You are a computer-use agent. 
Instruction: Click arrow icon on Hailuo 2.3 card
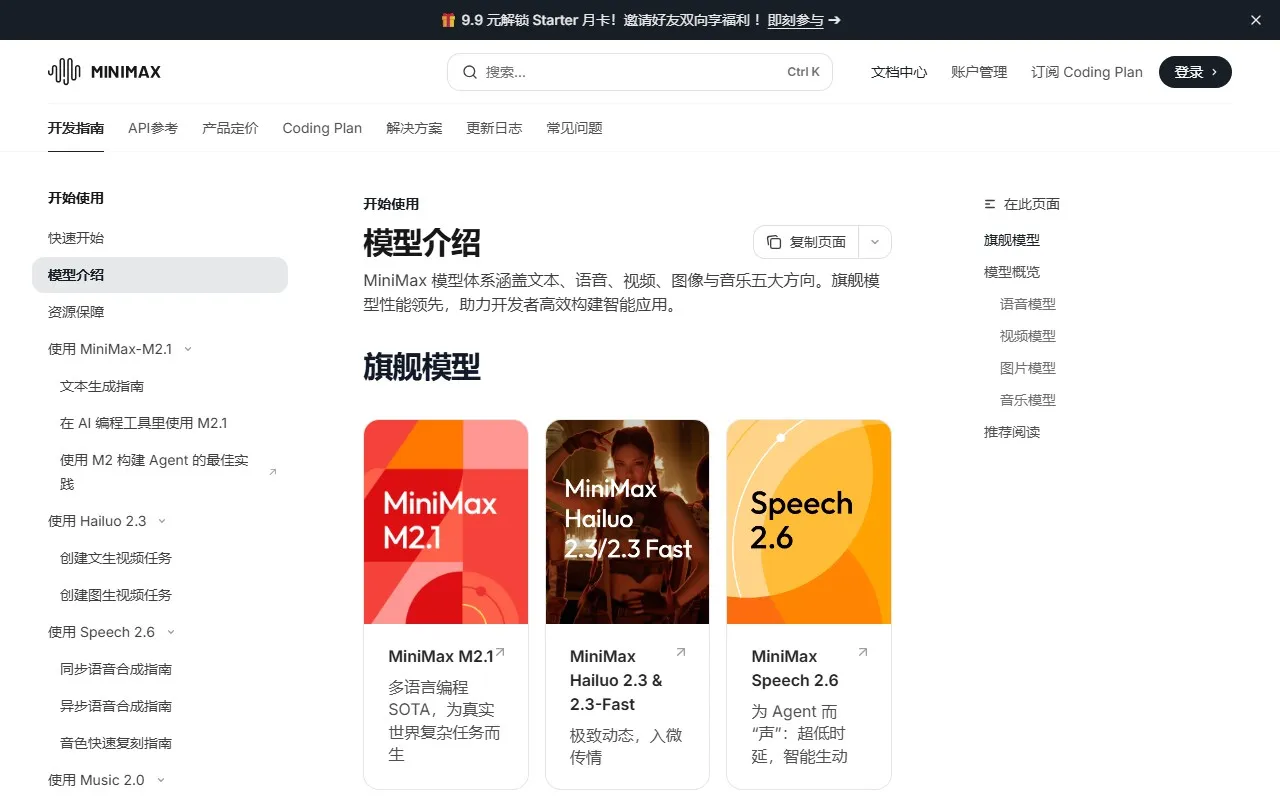681,653
